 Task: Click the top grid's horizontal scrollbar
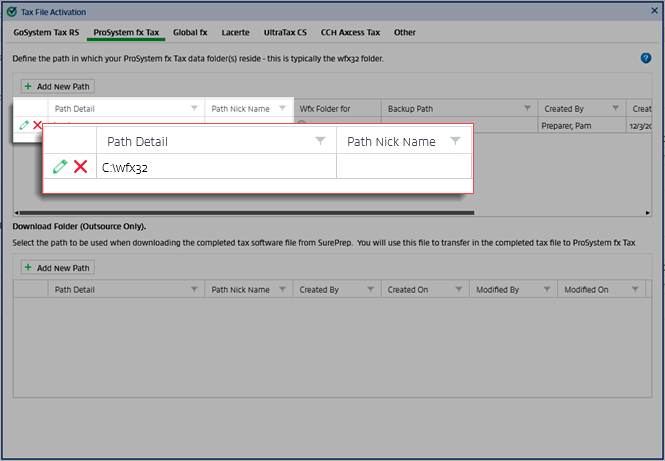click(330, 213)
